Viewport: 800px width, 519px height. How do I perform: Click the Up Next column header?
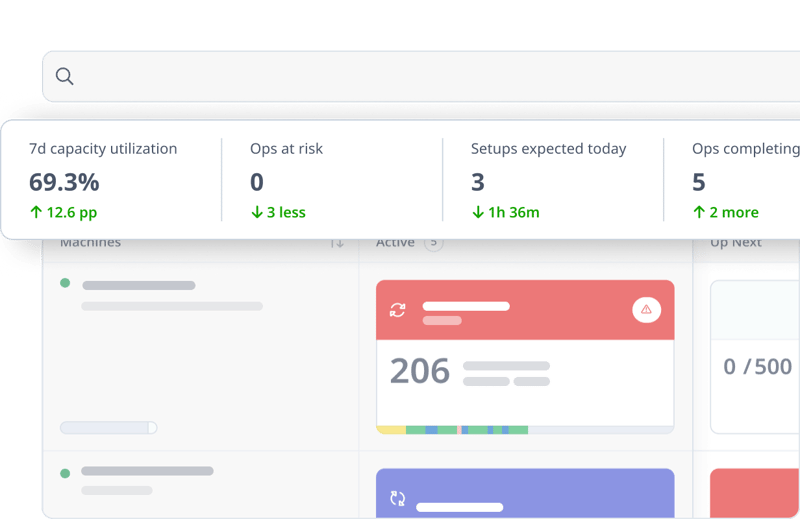point(736,243)
